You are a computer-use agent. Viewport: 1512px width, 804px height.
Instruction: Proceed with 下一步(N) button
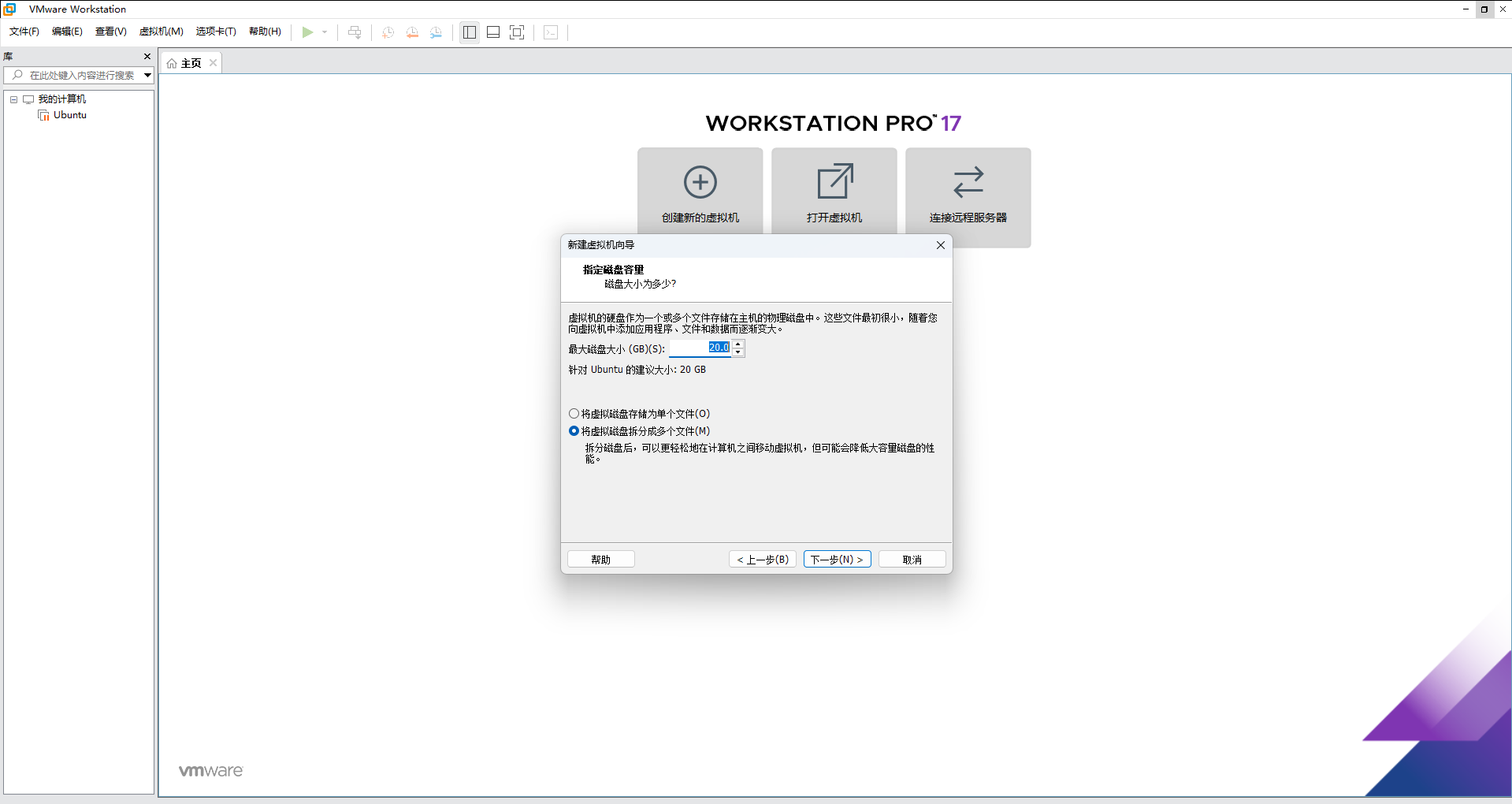point(838,560)
